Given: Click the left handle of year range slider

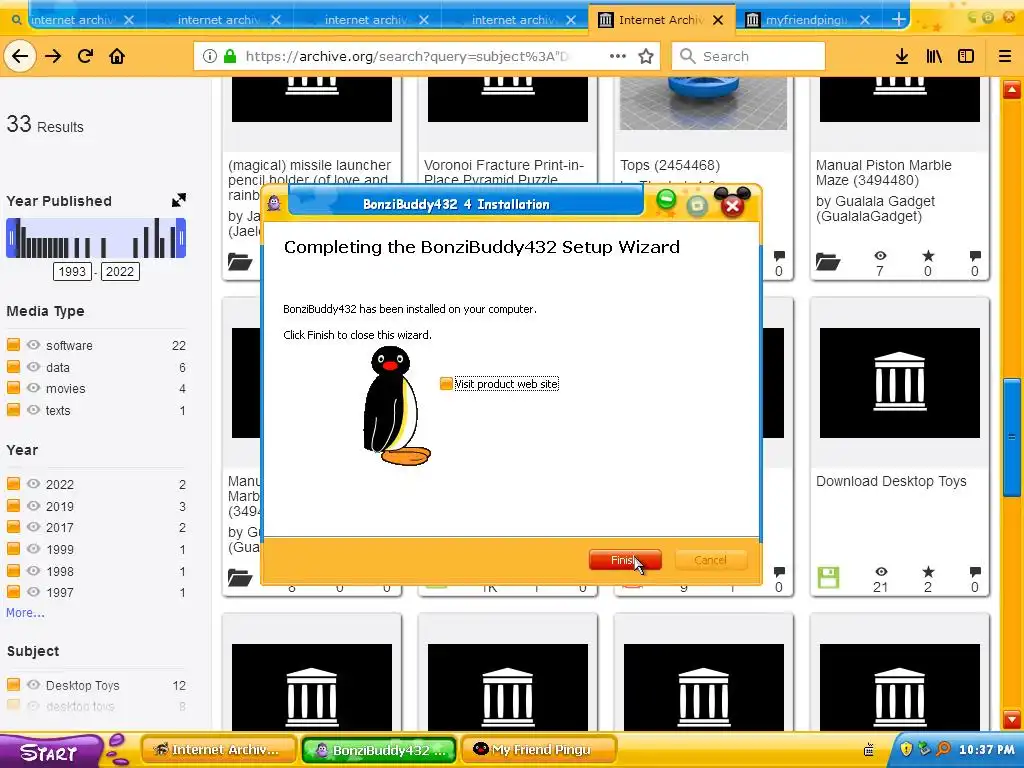Looking at the screenshot, I should point(10,238).
